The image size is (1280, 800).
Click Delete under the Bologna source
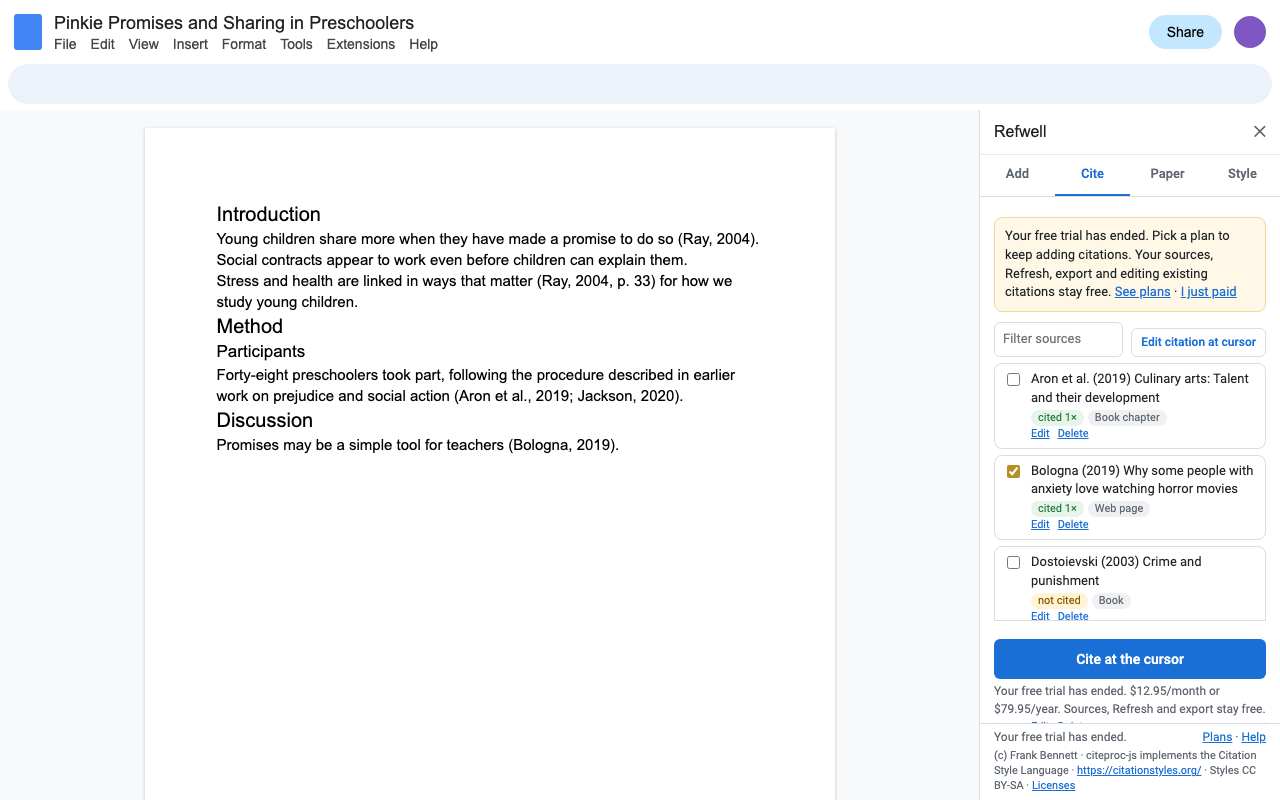(x=1073, y=525)
